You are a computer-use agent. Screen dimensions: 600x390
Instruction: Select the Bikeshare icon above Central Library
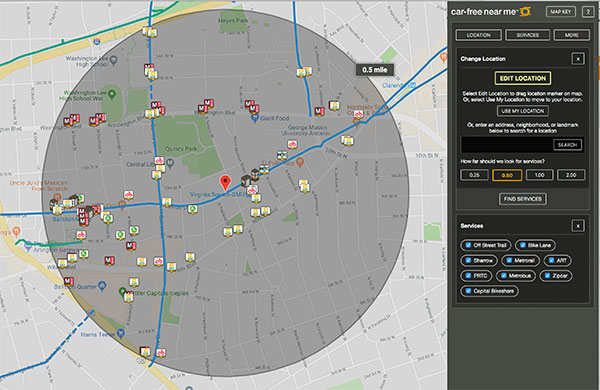tap(159, 160)
